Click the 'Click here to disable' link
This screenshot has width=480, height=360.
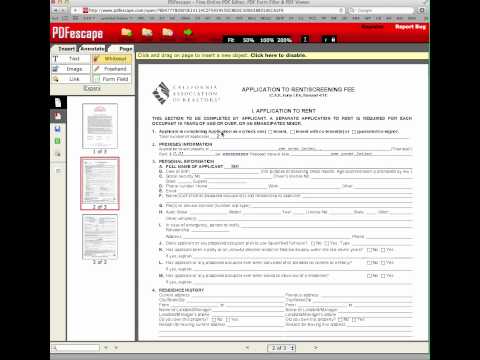[x=278, y=55]
